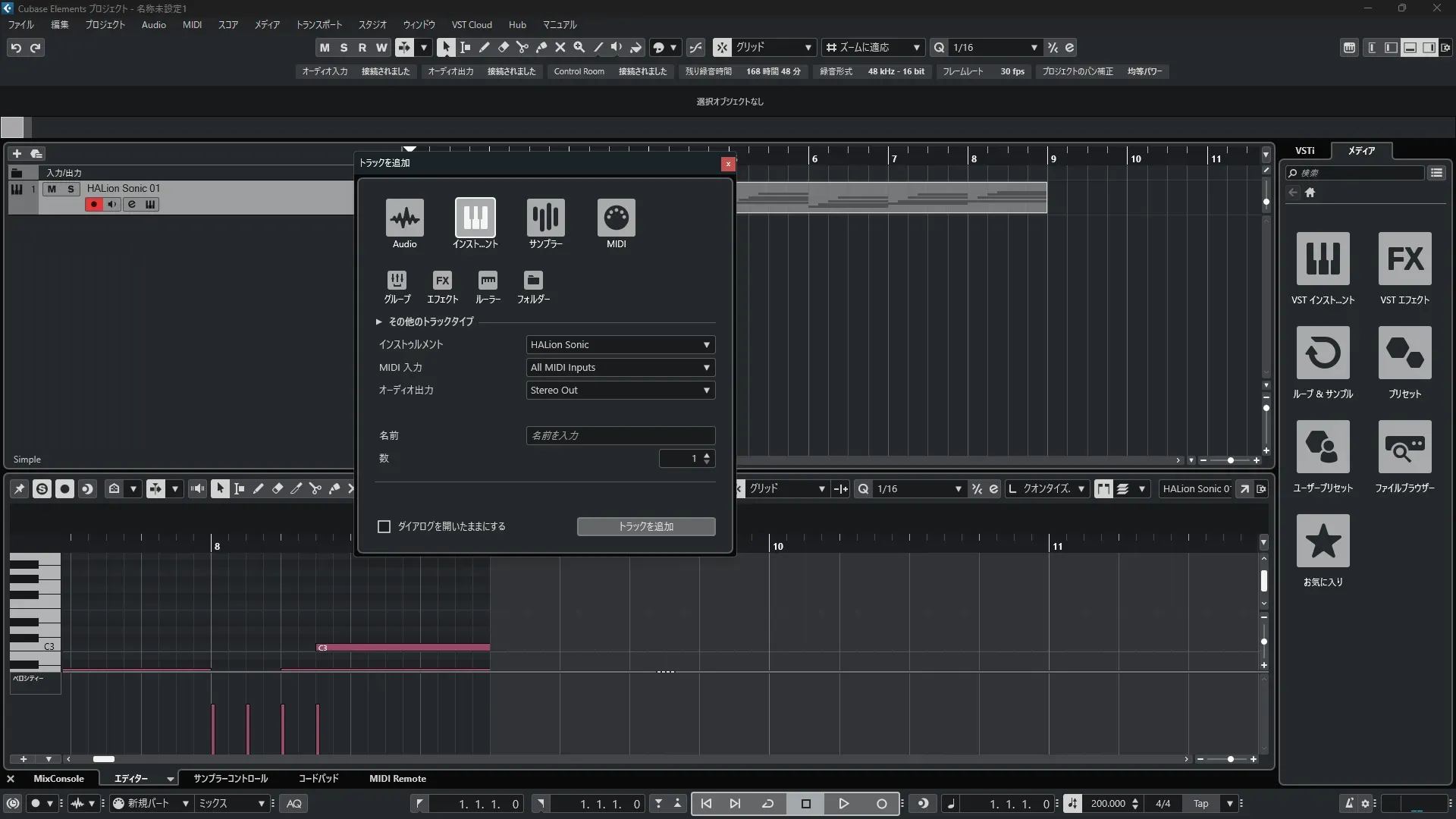Adjust the key editor horizontal zoom slider
Viewport: 1456px width, 819px height.
pos(1230,759)
